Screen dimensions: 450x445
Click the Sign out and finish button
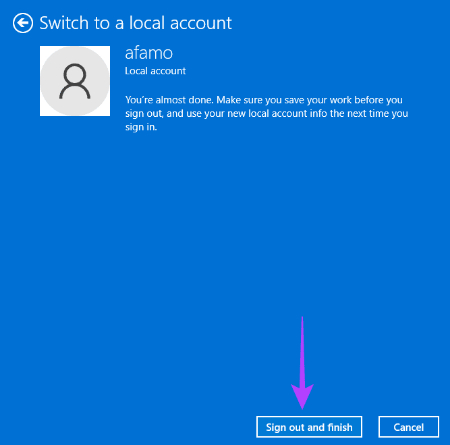[309, 427]
